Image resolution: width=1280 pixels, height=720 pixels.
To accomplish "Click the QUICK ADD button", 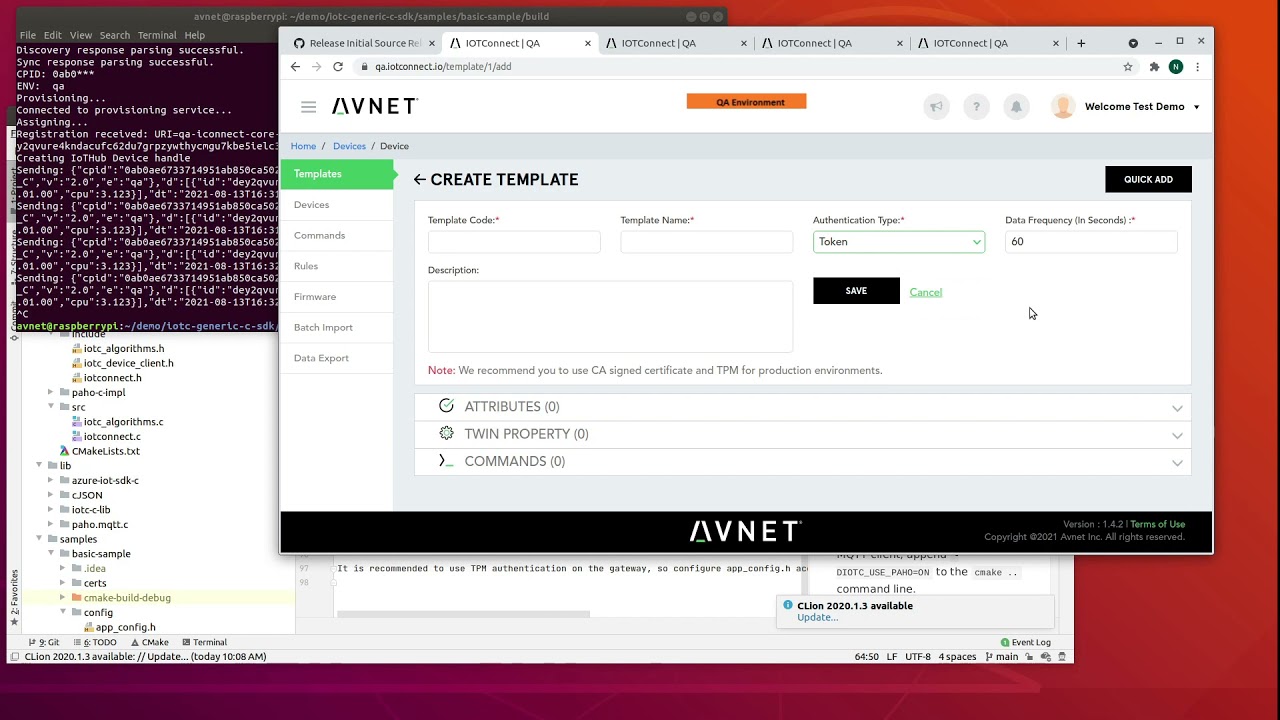I will tap(1148, 179).
